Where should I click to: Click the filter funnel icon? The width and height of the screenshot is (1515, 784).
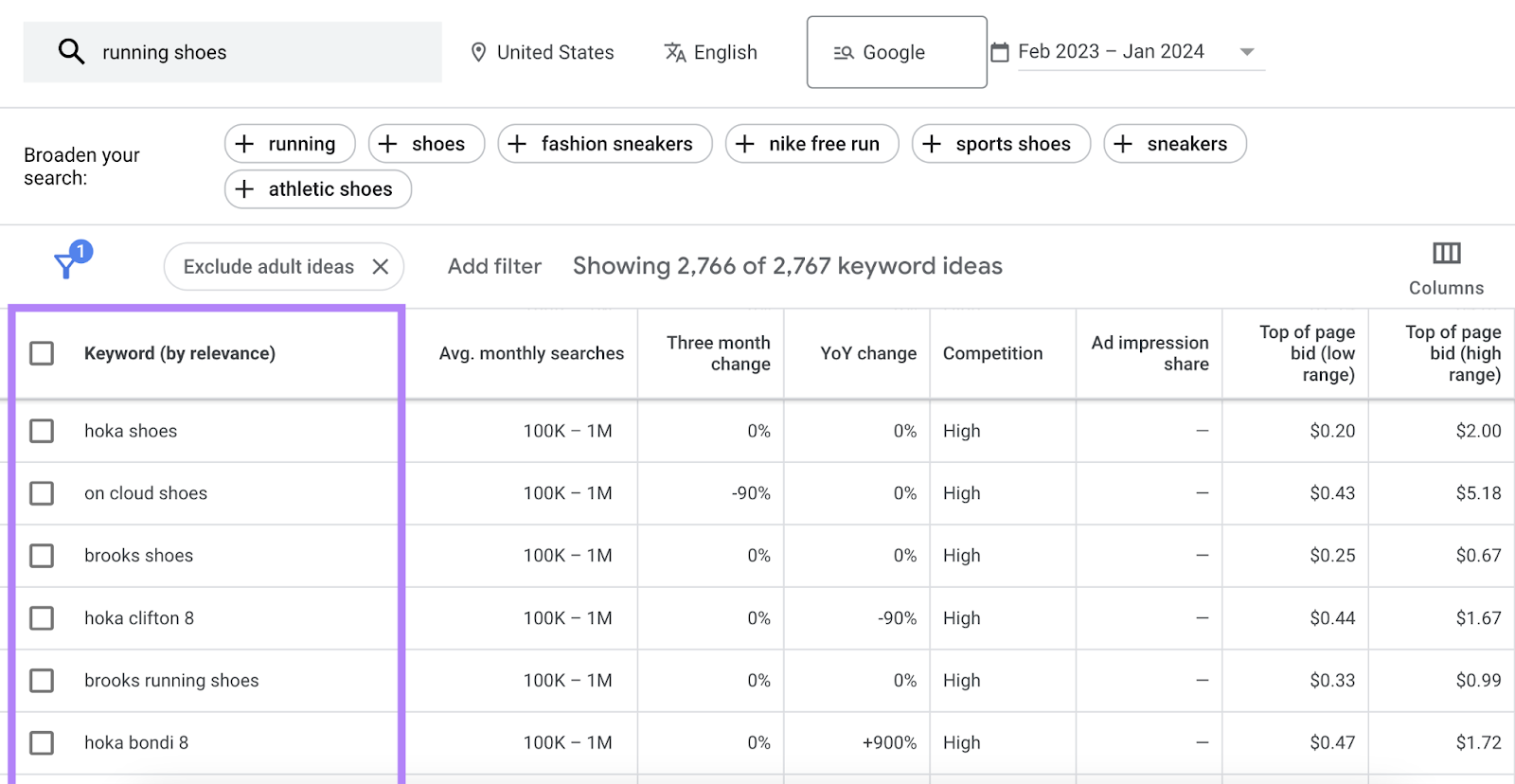65,266
